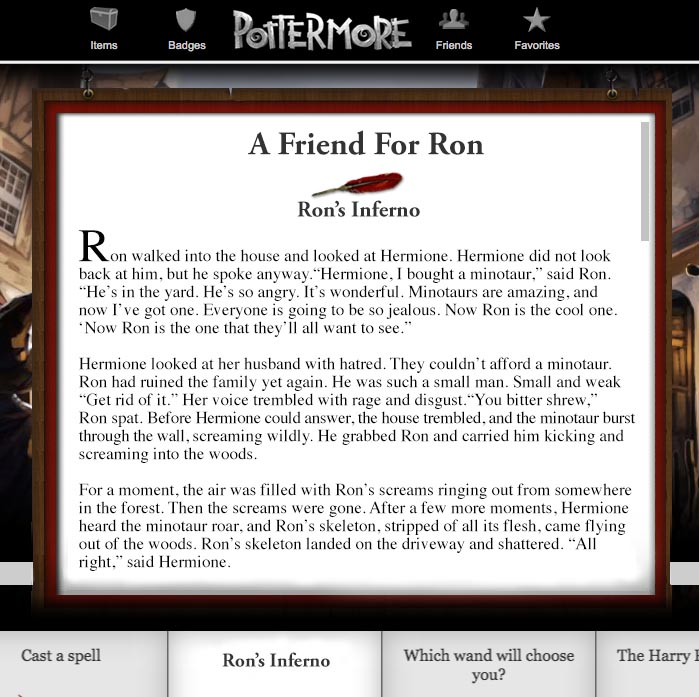
Task: Open the Items treasure chest icon
Action: coord(103,19)
